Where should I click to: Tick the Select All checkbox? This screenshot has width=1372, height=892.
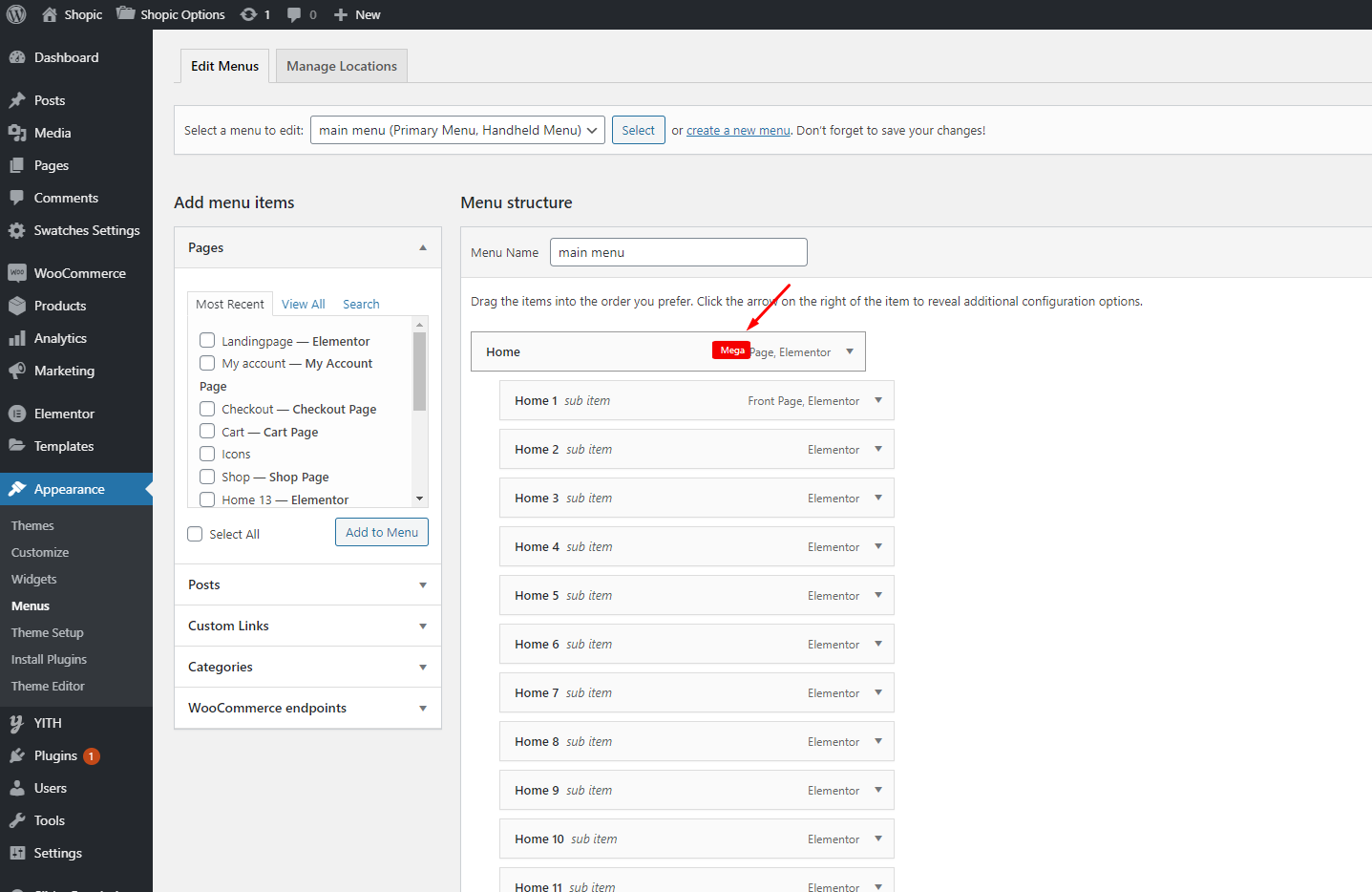click(x=196, y=534)
